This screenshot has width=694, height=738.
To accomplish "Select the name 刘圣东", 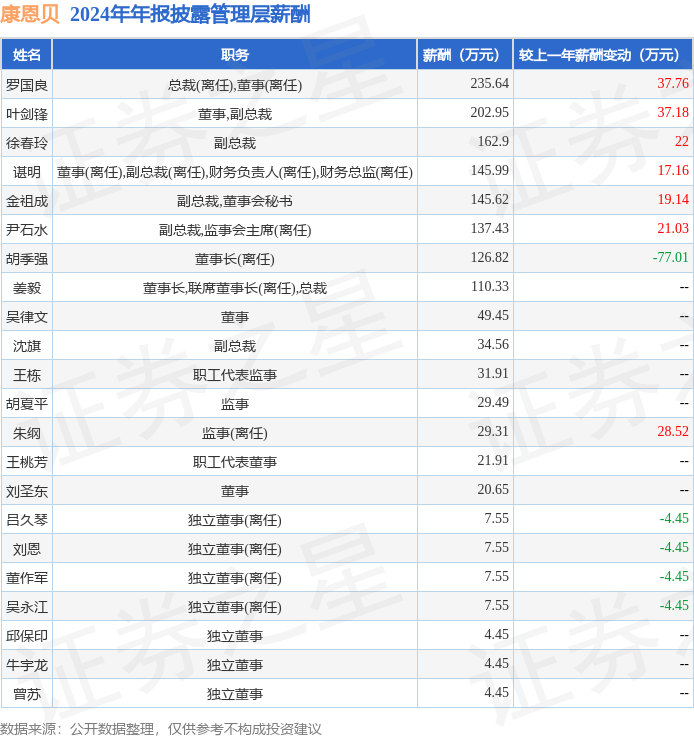I will (x=27, y=491).
